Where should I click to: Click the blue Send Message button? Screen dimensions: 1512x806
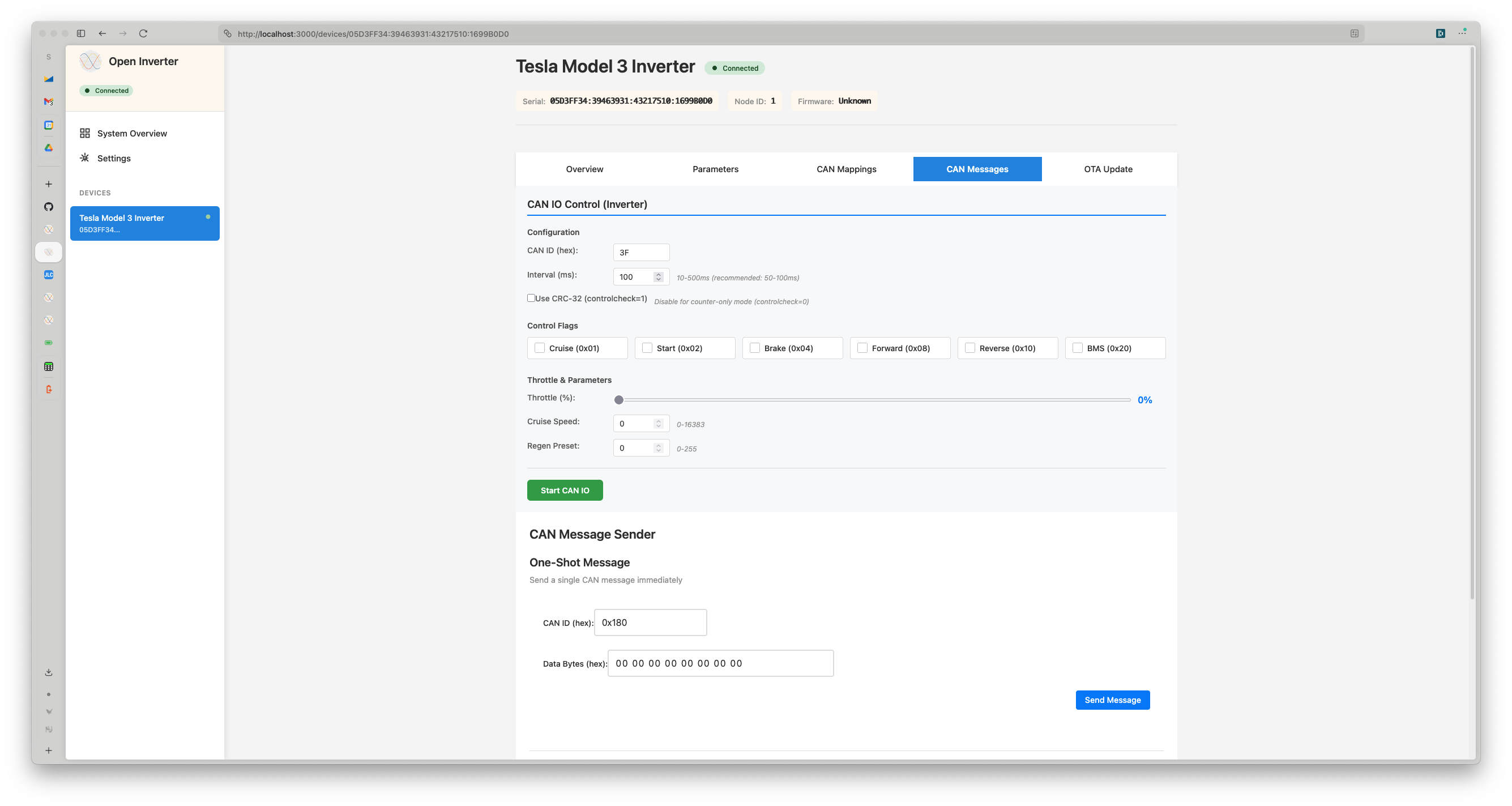pyautogui.click(x=1112, y=700)
